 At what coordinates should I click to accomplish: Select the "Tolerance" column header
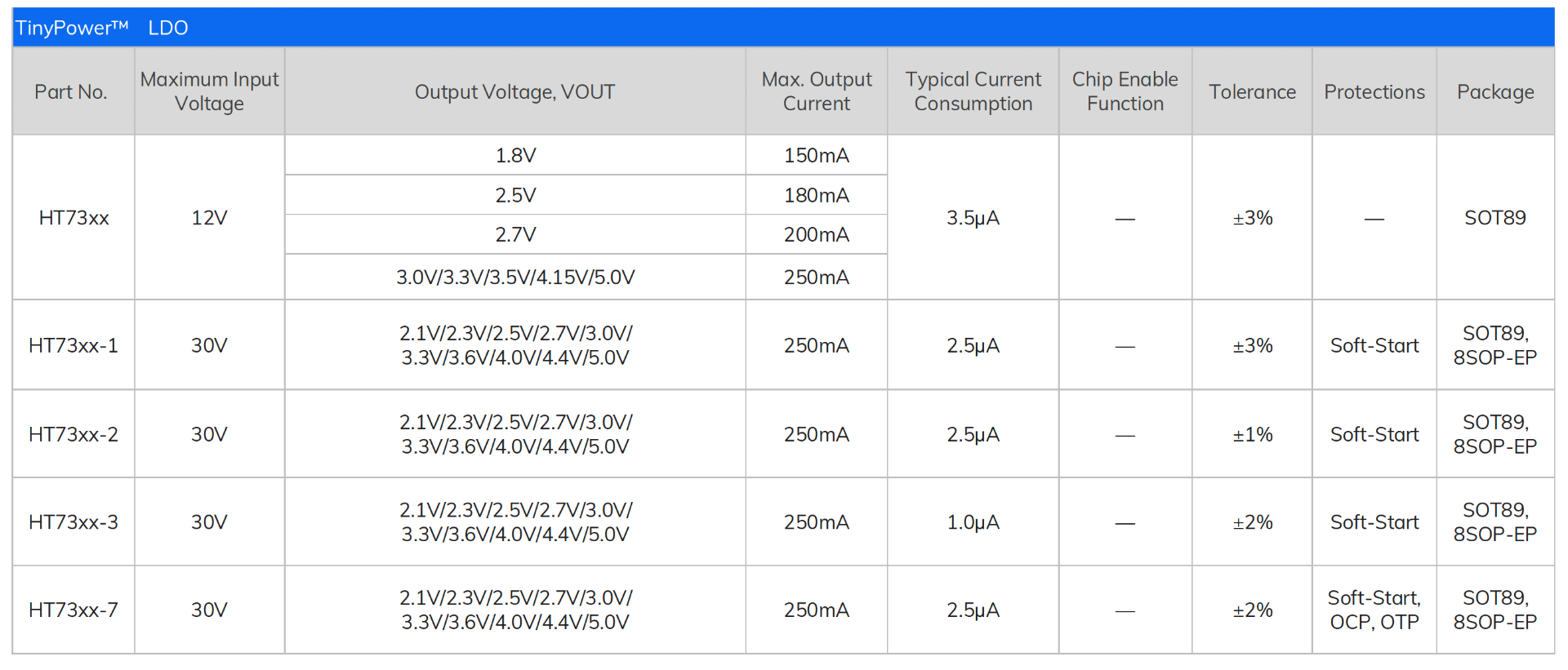point(1253,92)
